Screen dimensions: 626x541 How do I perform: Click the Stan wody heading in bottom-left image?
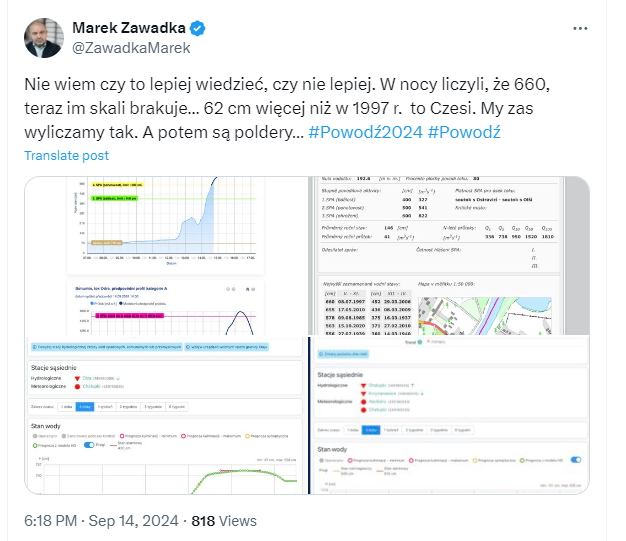[x=47, y=426]
